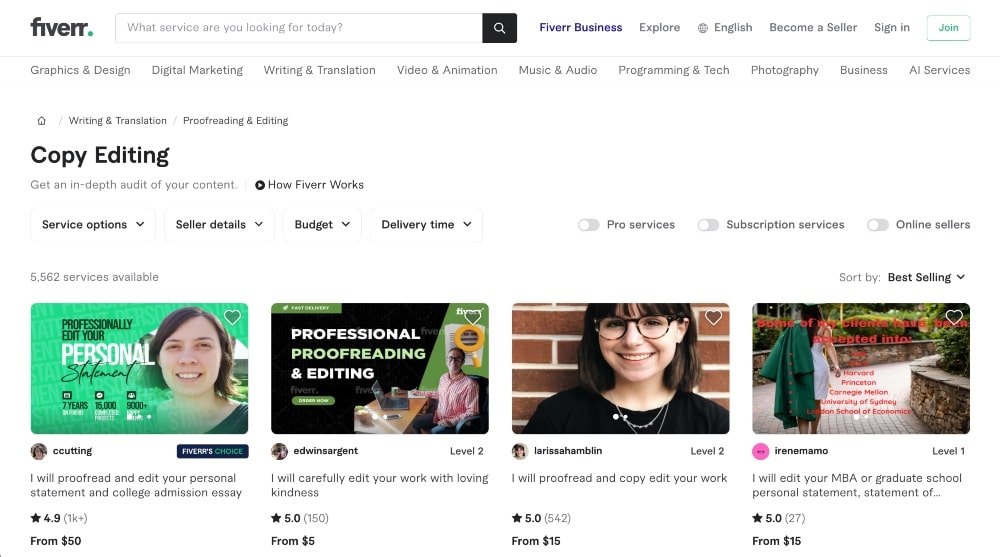The width and height of the screenshot is (1000, 557).
Task: Click Sign in link
Action: click(x=892, y=27)
